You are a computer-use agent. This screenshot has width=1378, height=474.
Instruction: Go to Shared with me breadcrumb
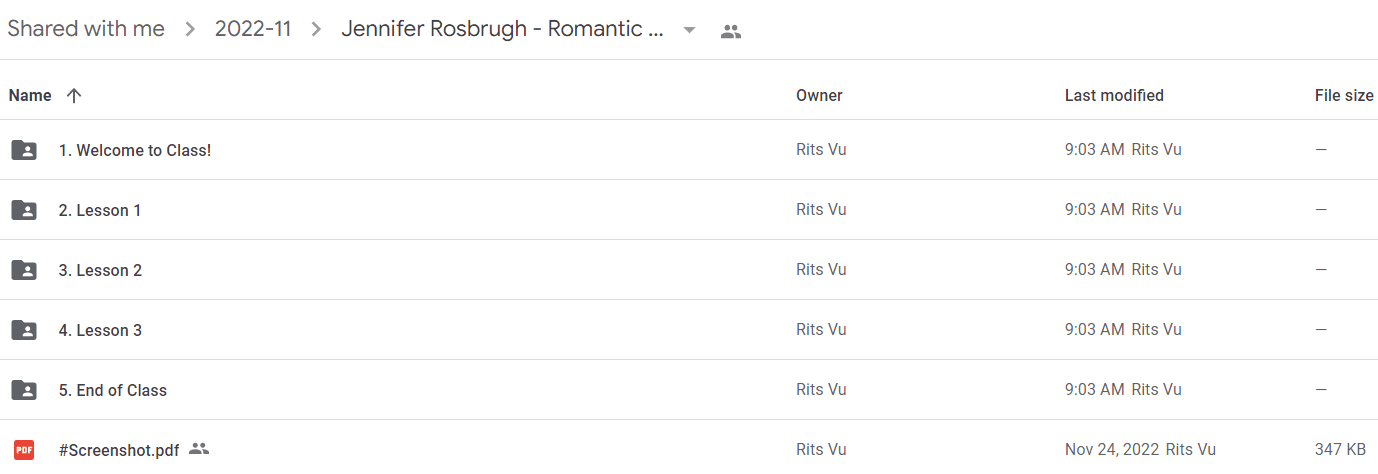click(86, 29)
